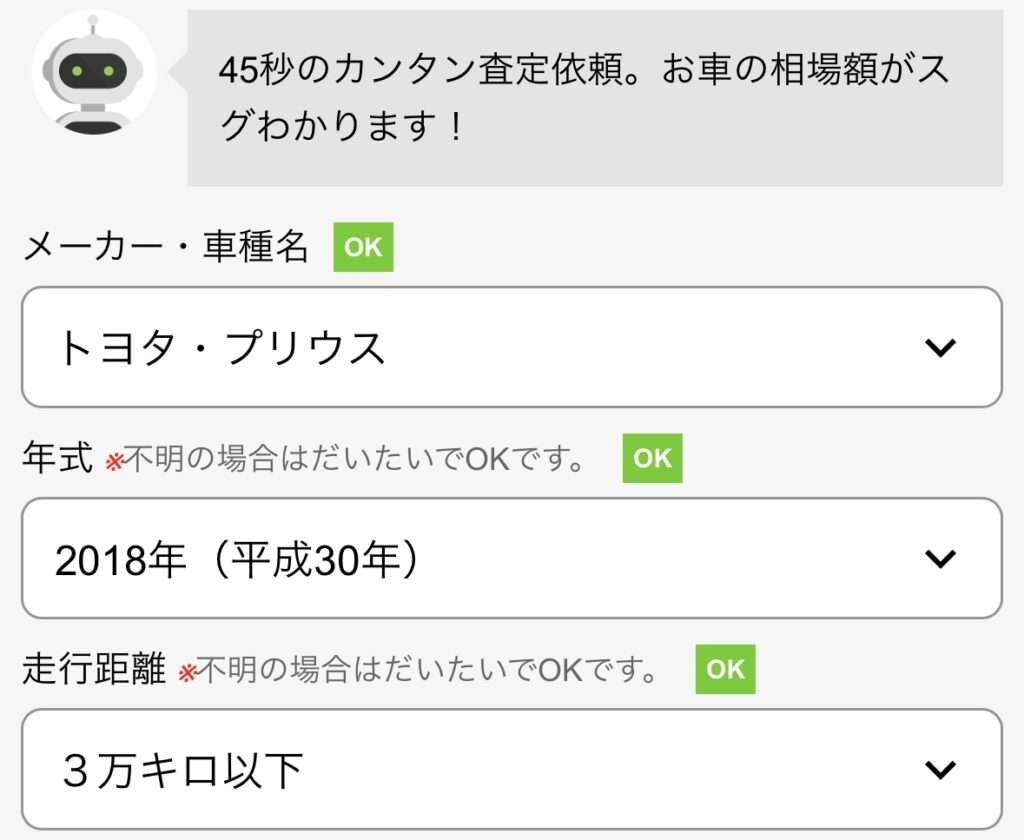
Task: Open the メーカー・車種名 dropdown showing トヨタ・プリウス
Action: coord(512,347)
